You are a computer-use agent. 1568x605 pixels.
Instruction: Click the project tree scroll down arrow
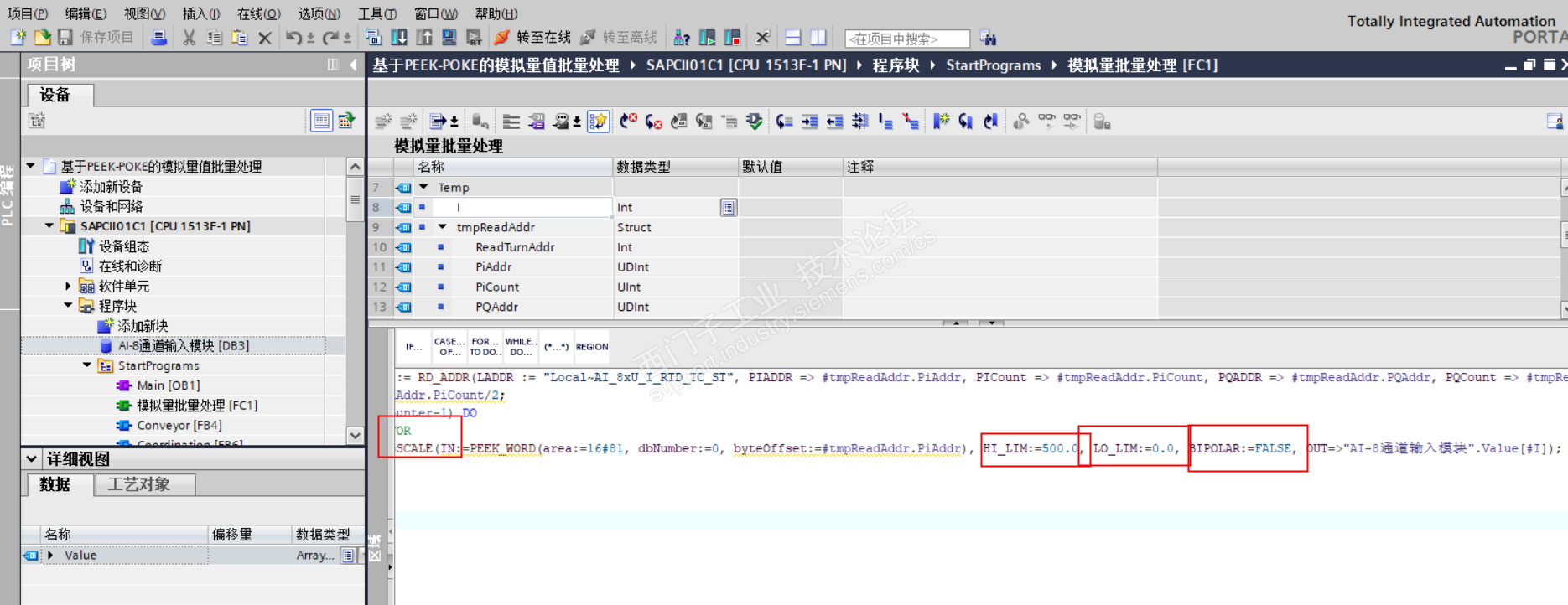(355, 435)
